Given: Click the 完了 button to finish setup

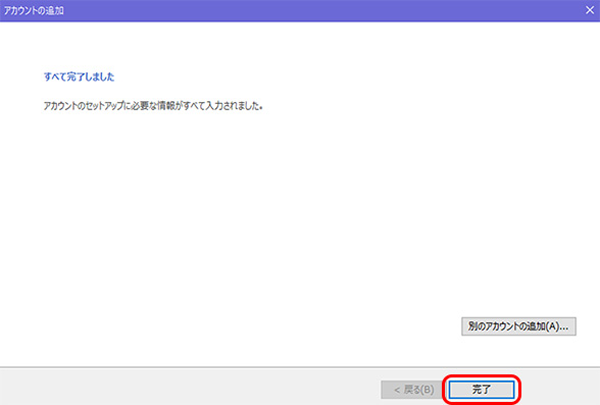Looking at the screenshot, I should tap(481, 388).
